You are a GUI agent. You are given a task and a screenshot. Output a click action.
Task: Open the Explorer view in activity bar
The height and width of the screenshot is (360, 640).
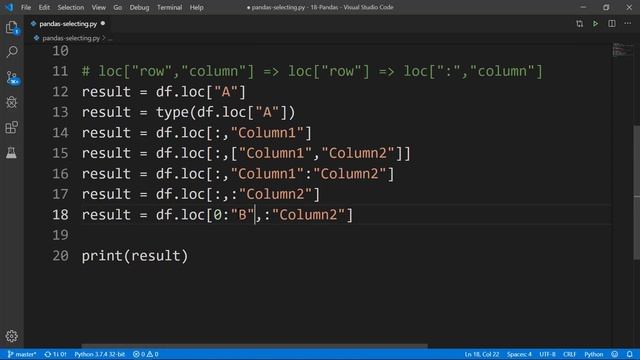click(12, 27)
